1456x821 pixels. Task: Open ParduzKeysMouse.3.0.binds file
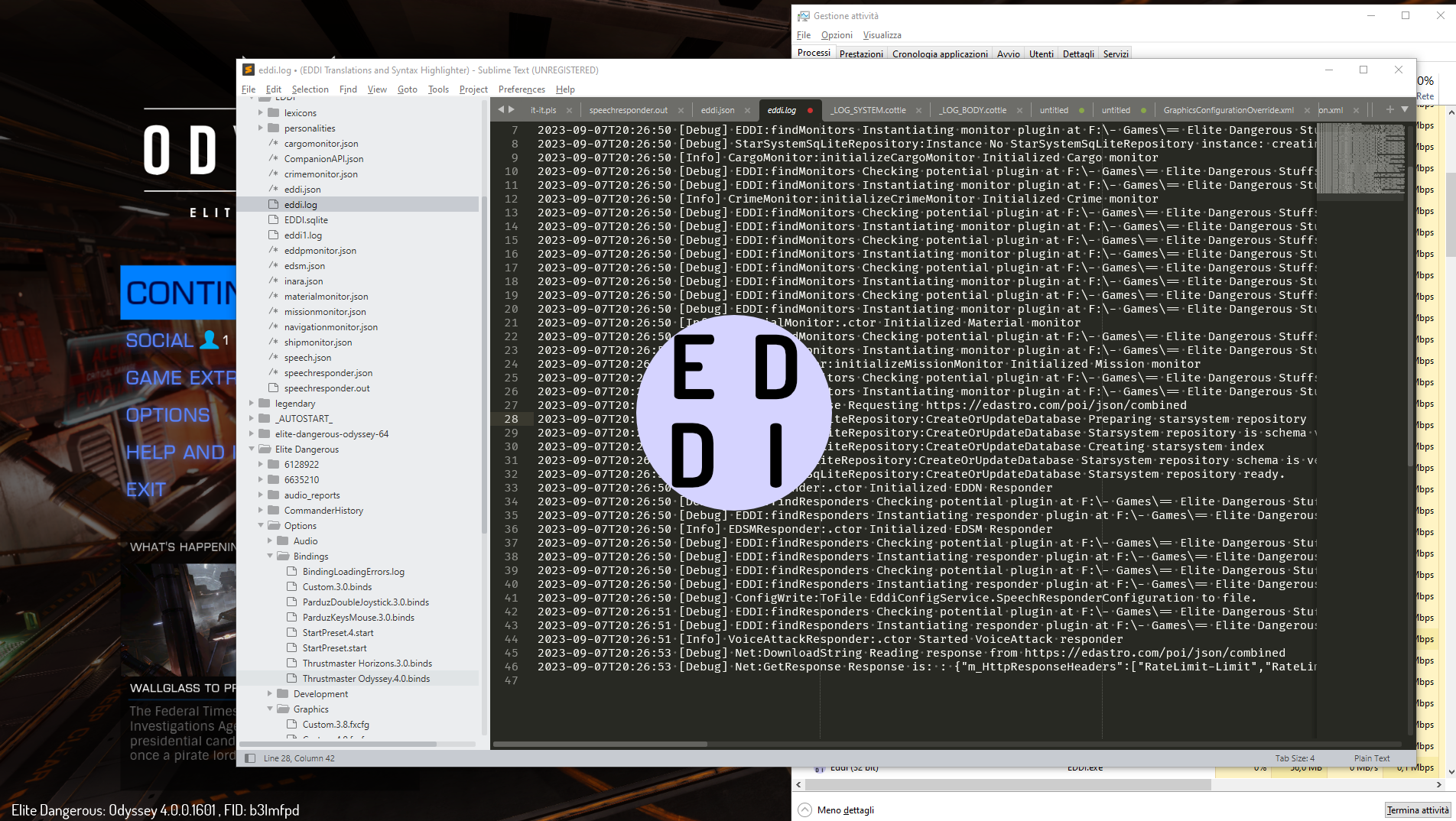tap(358, 617)
